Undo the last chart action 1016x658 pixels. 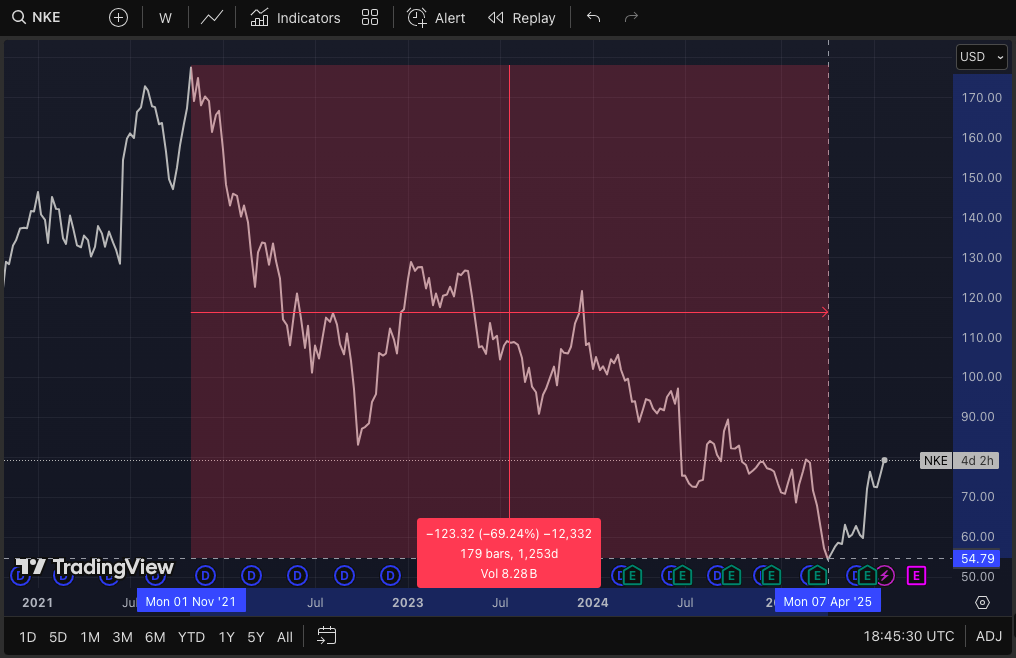(x=594, y=18)
